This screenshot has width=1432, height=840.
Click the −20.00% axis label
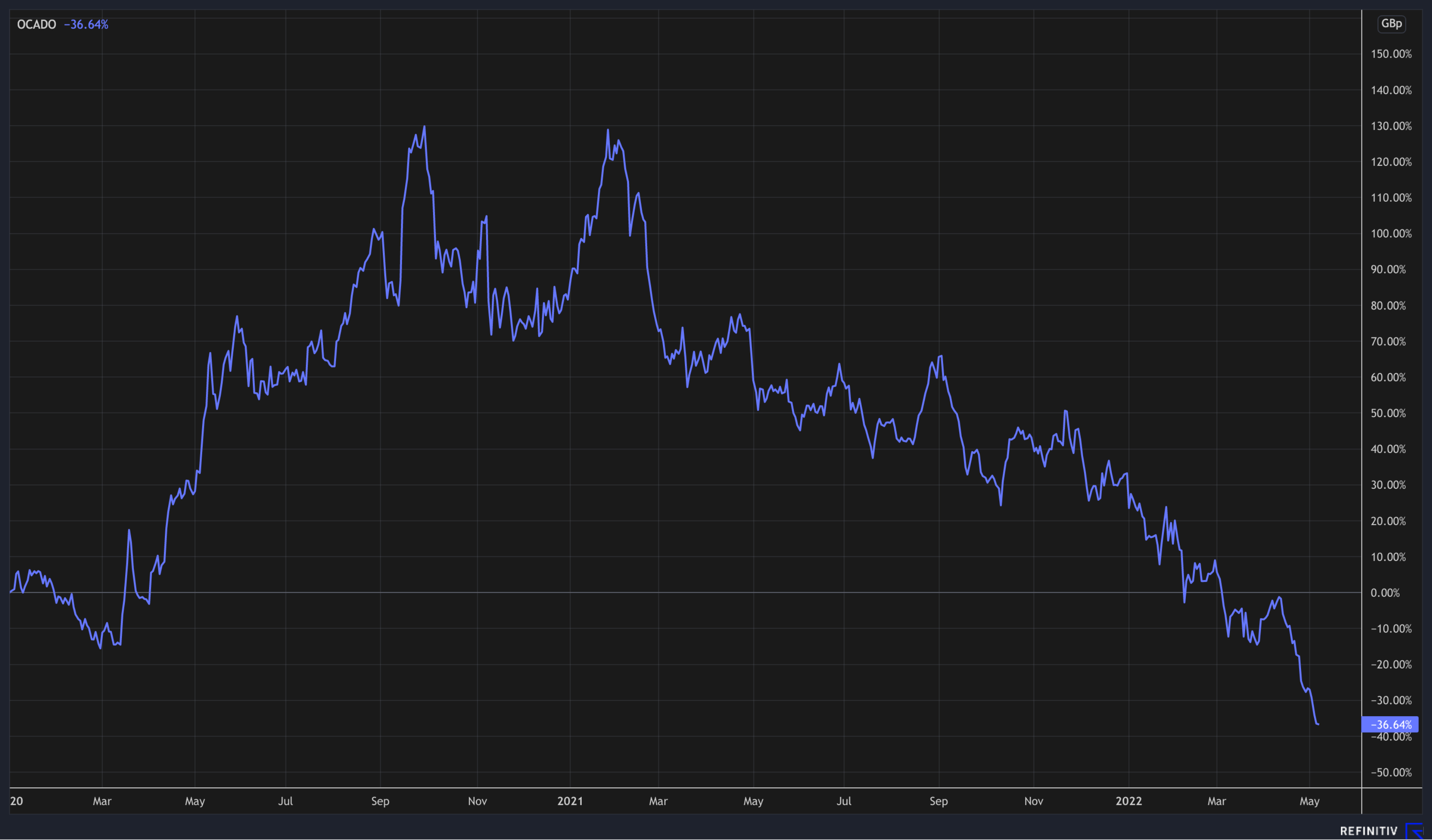coord(1391,664)
